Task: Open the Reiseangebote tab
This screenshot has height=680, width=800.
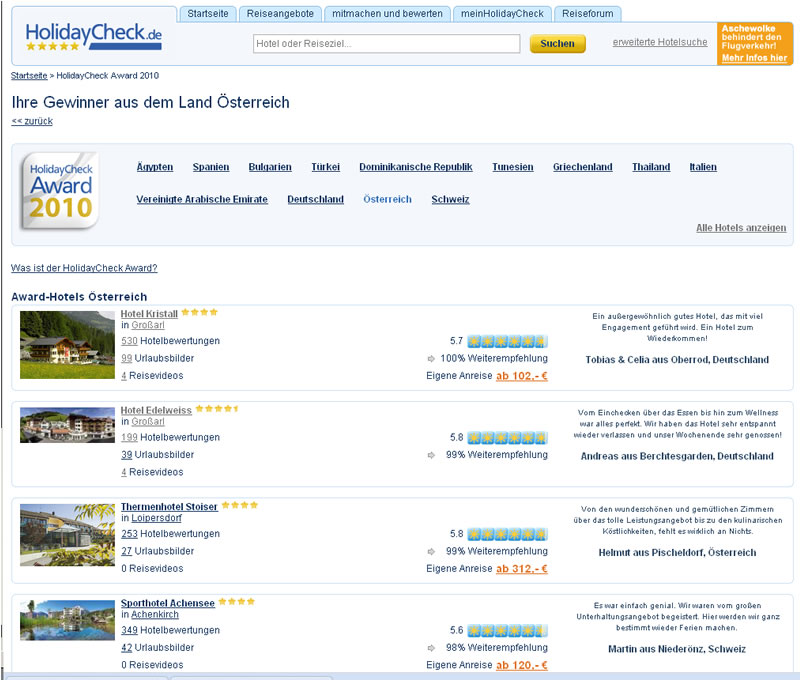Action: click(x=280, y=14)
